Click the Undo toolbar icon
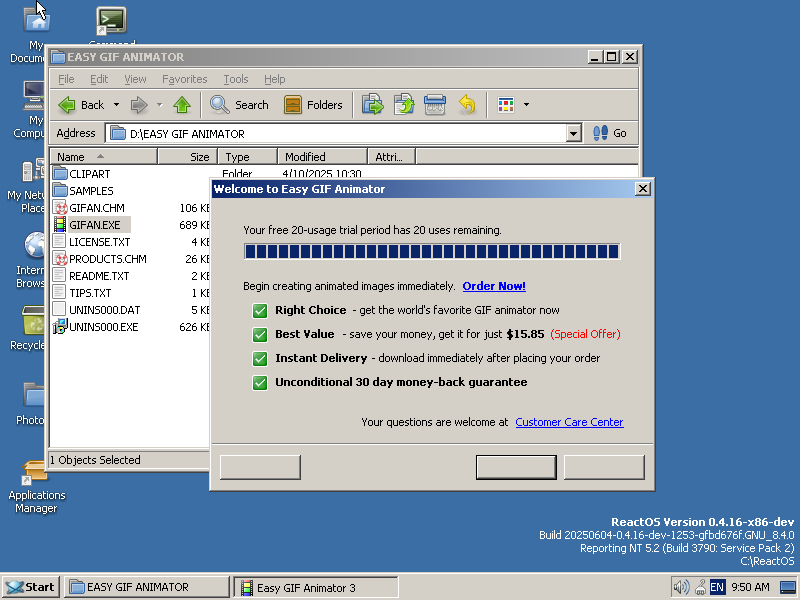This screenshot has height=600, width=800. (x=467, y=105)
